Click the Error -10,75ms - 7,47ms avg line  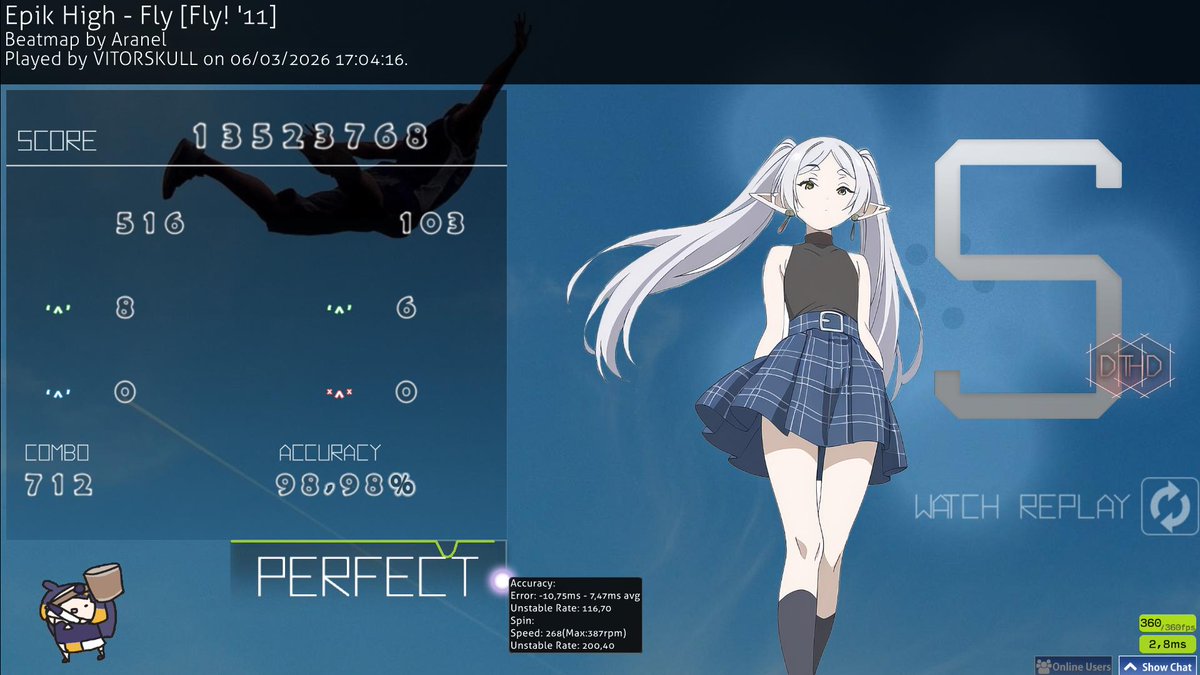(x=575, y=595)
